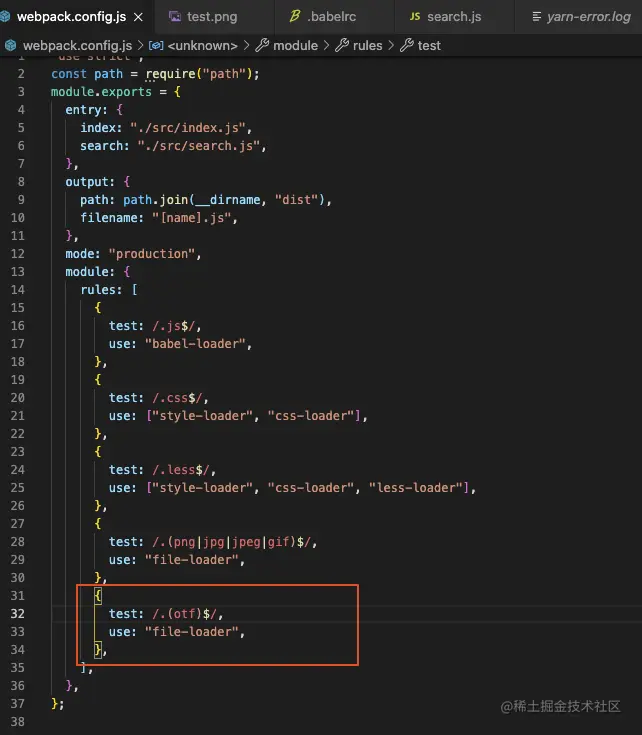Select module in the breadcrumb path
642x735 pixels.
[x=295, y=45]
